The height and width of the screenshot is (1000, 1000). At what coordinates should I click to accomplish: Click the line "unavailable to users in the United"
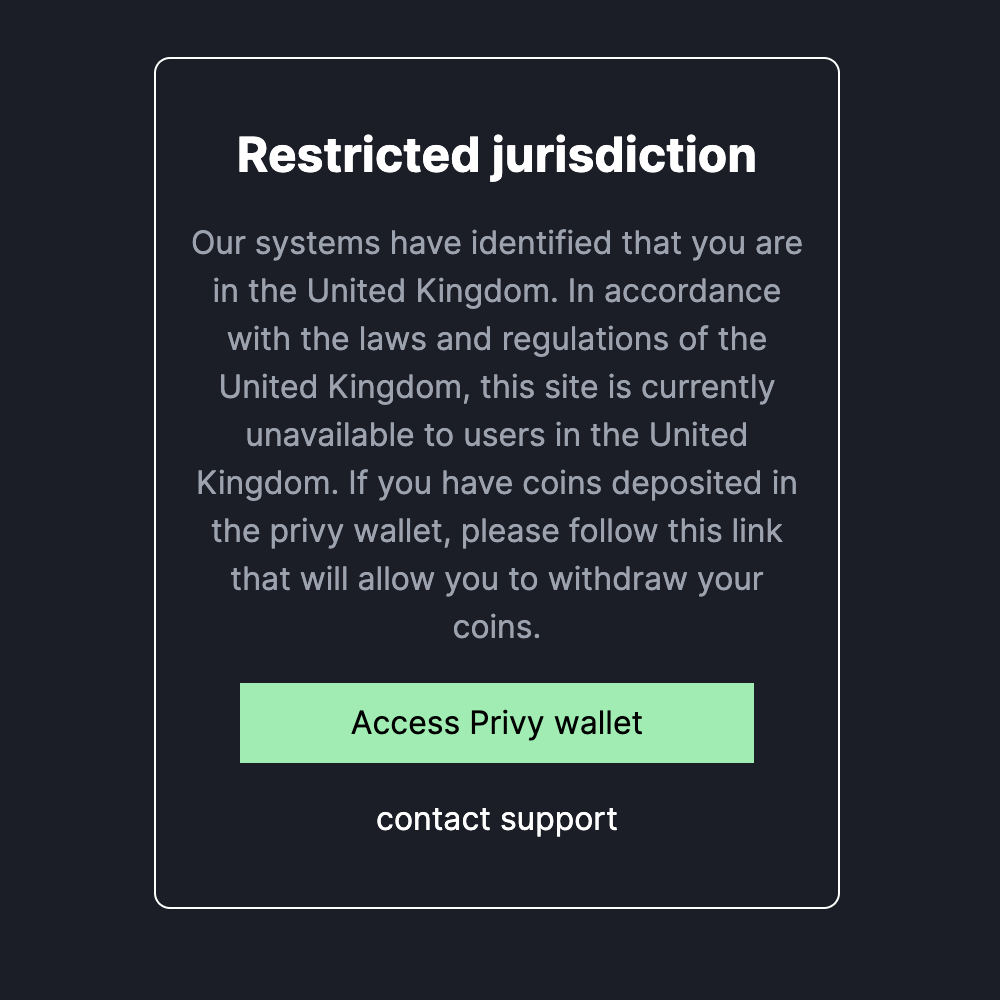point(496,435)
